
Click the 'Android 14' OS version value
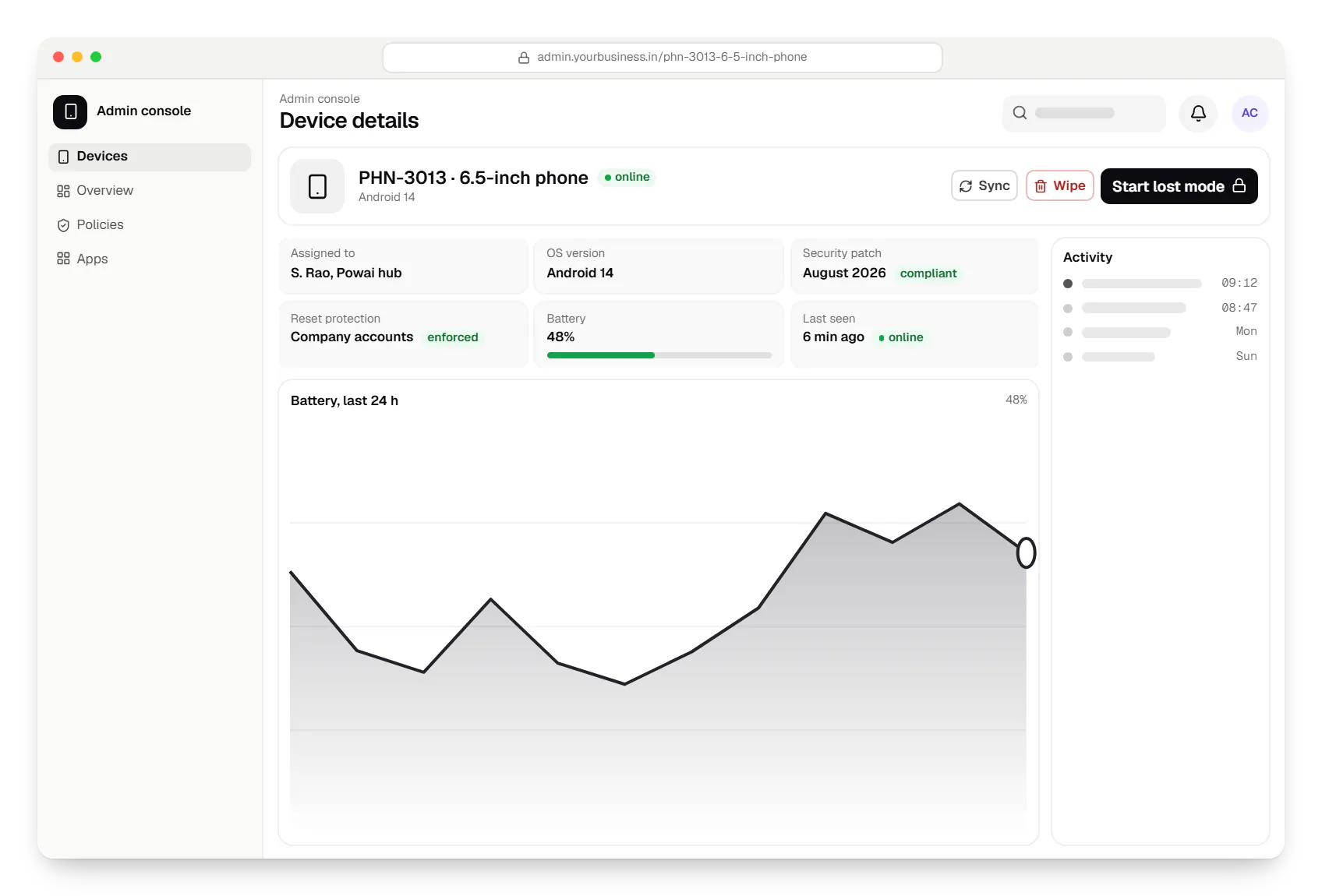(580, 273)
